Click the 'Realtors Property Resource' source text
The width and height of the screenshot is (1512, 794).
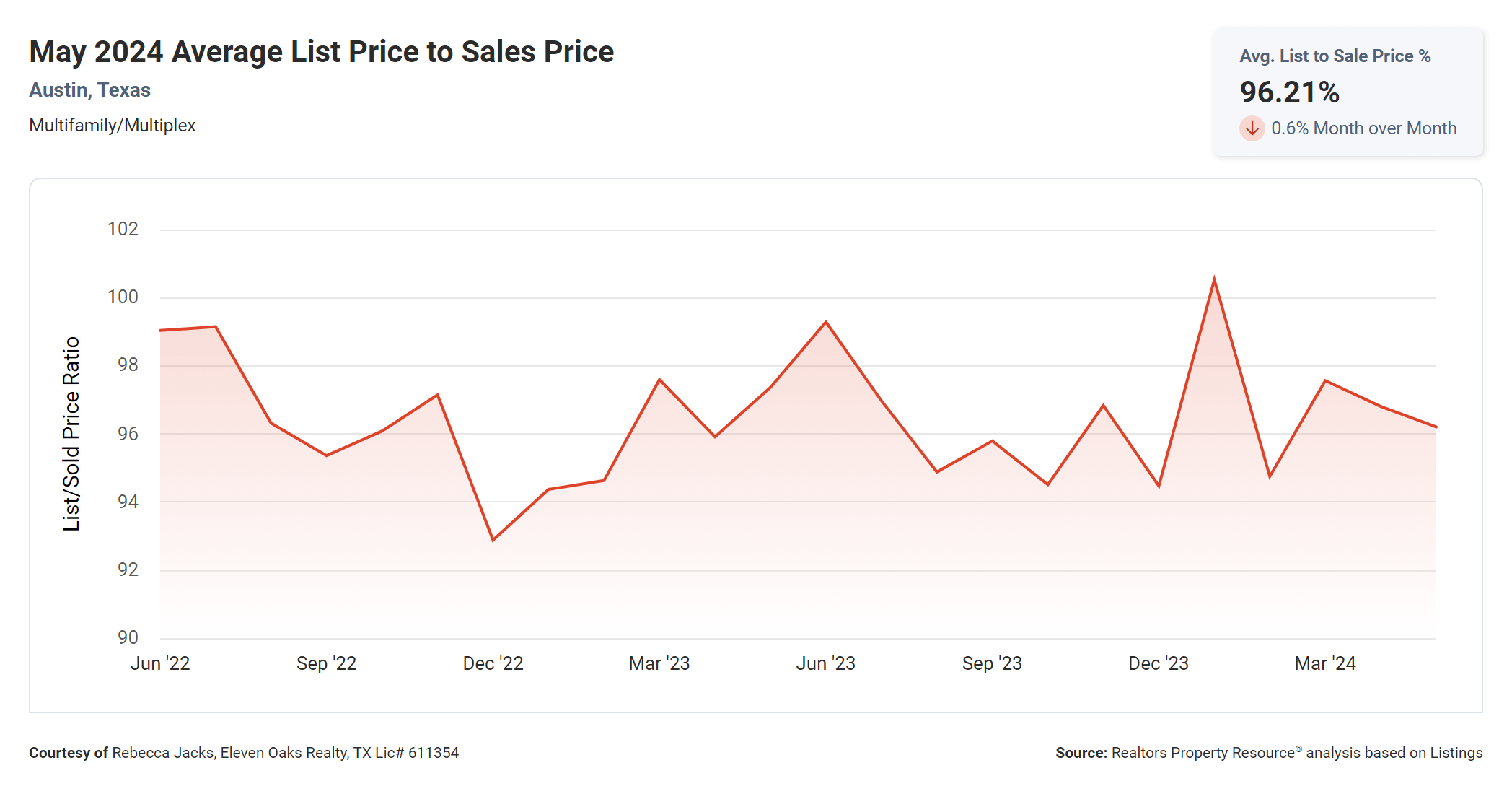[1203, 753]
